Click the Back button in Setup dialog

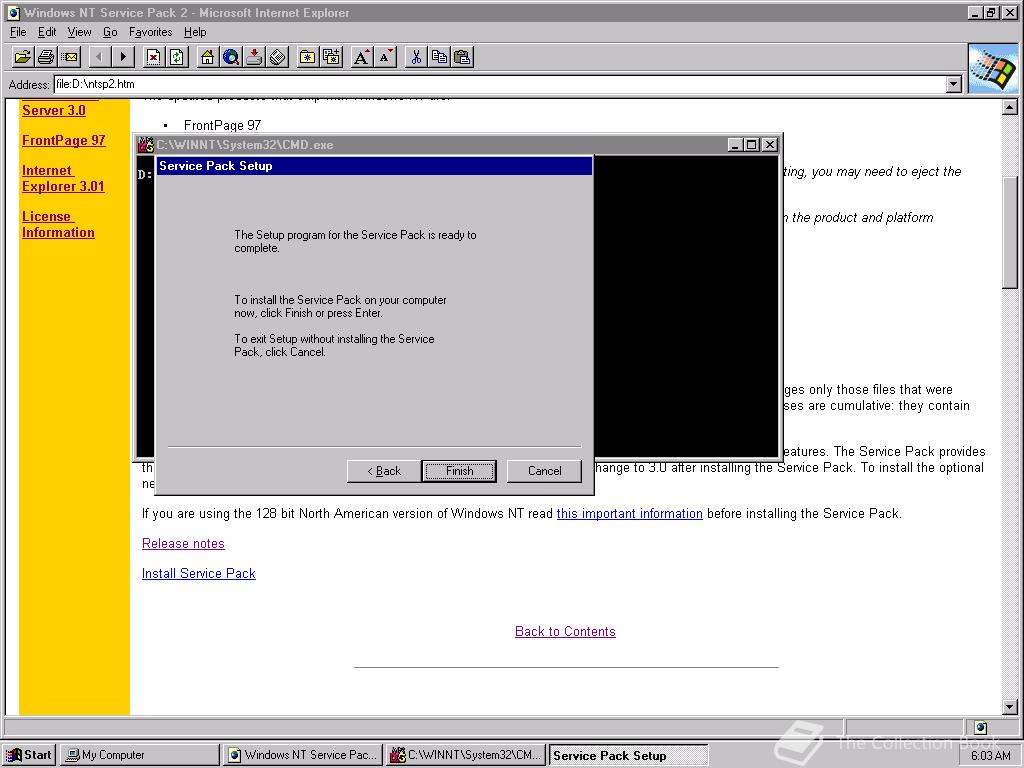[384, 471]
